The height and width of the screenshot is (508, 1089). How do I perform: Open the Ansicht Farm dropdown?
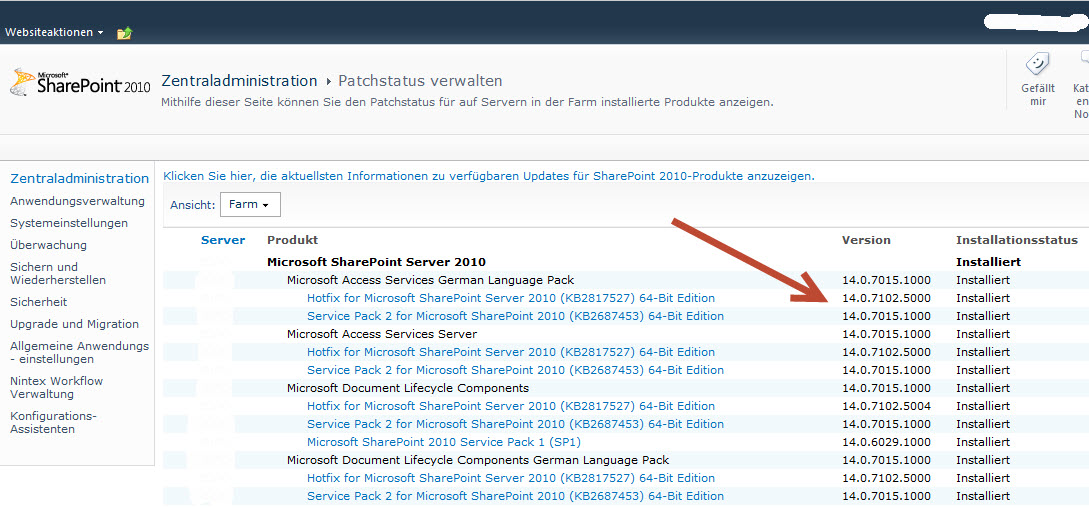click(x=250, y=205)
